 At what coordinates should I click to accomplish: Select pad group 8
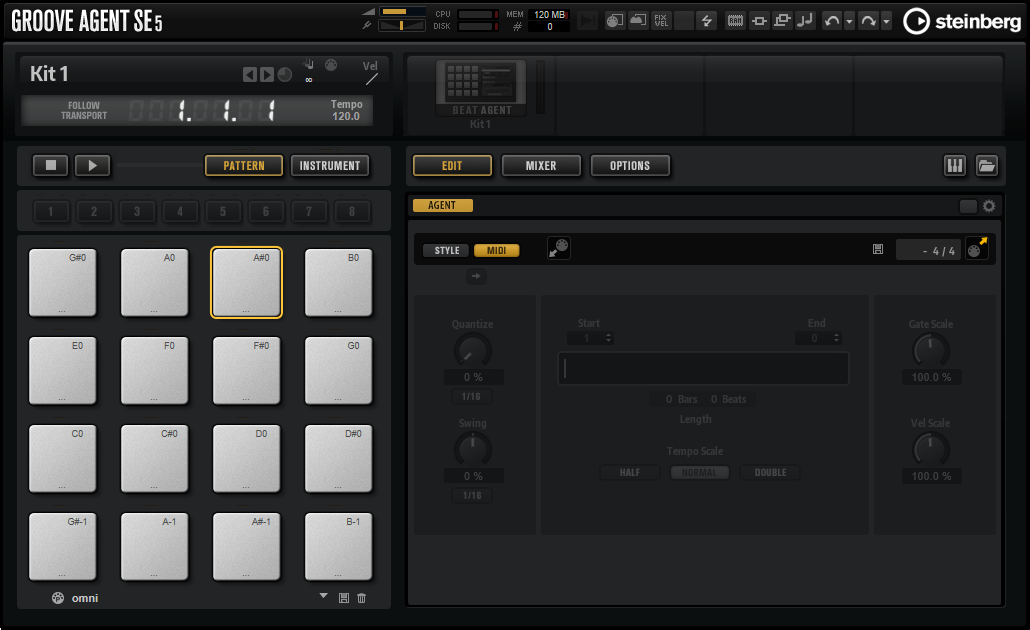tap(352, 212)
